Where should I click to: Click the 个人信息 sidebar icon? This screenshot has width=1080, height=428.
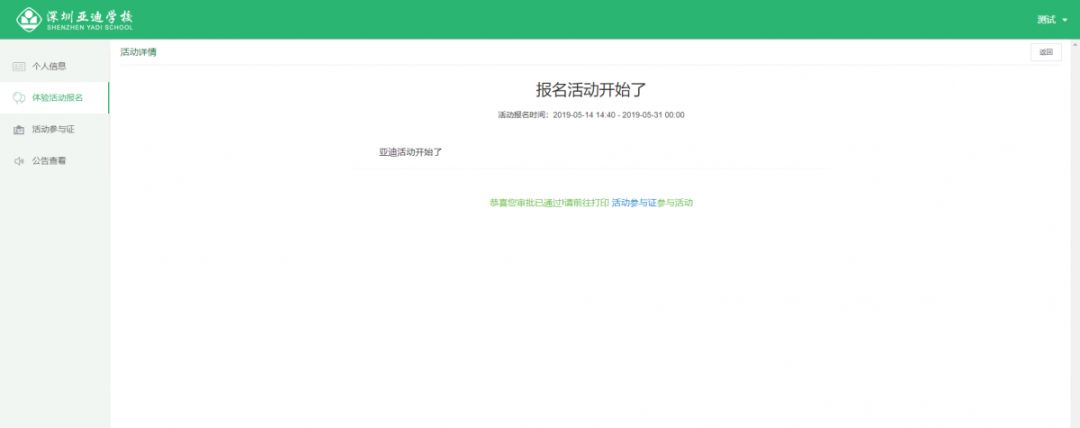click(x=19, y=67)
